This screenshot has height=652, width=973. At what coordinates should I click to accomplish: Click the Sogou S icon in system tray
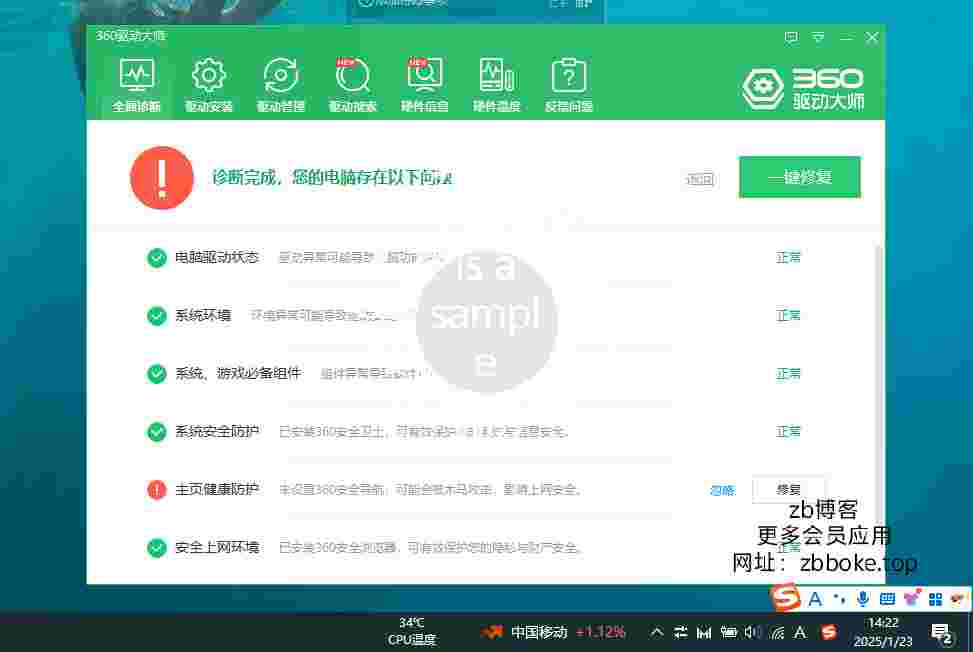point(828,632)
